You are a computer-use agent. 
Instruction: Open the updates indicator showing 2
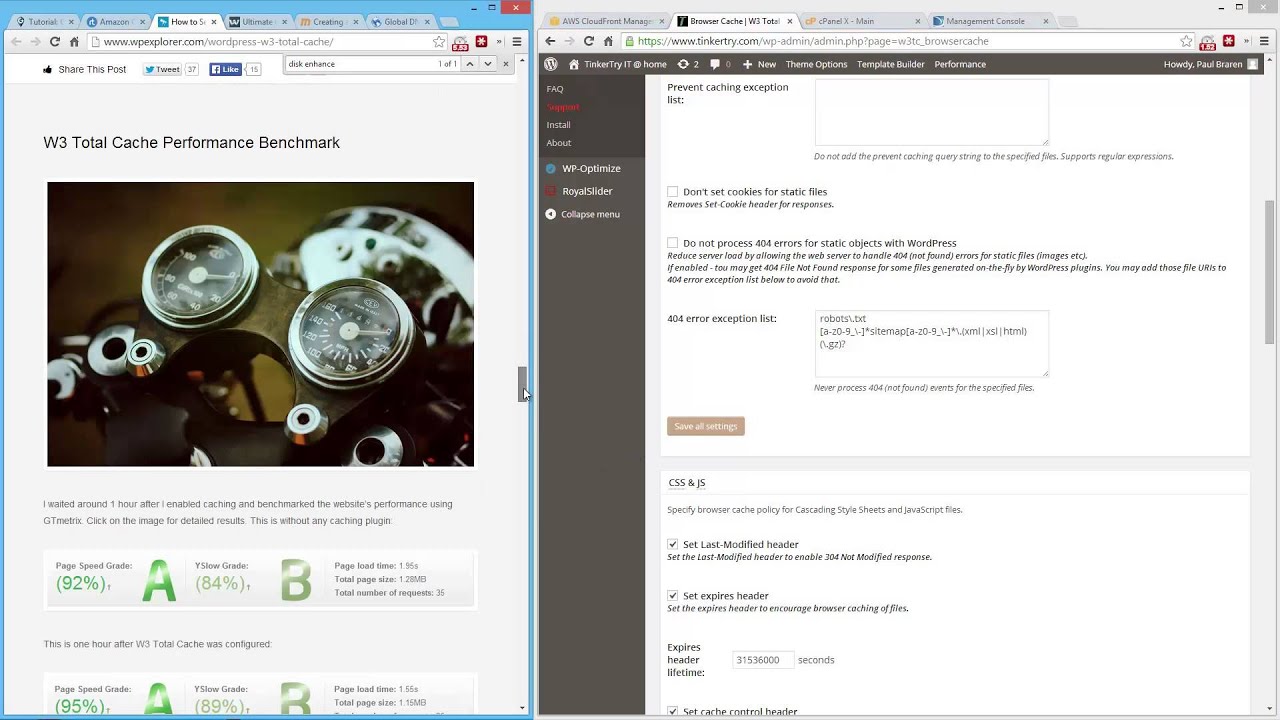click(x=688, y=64)
